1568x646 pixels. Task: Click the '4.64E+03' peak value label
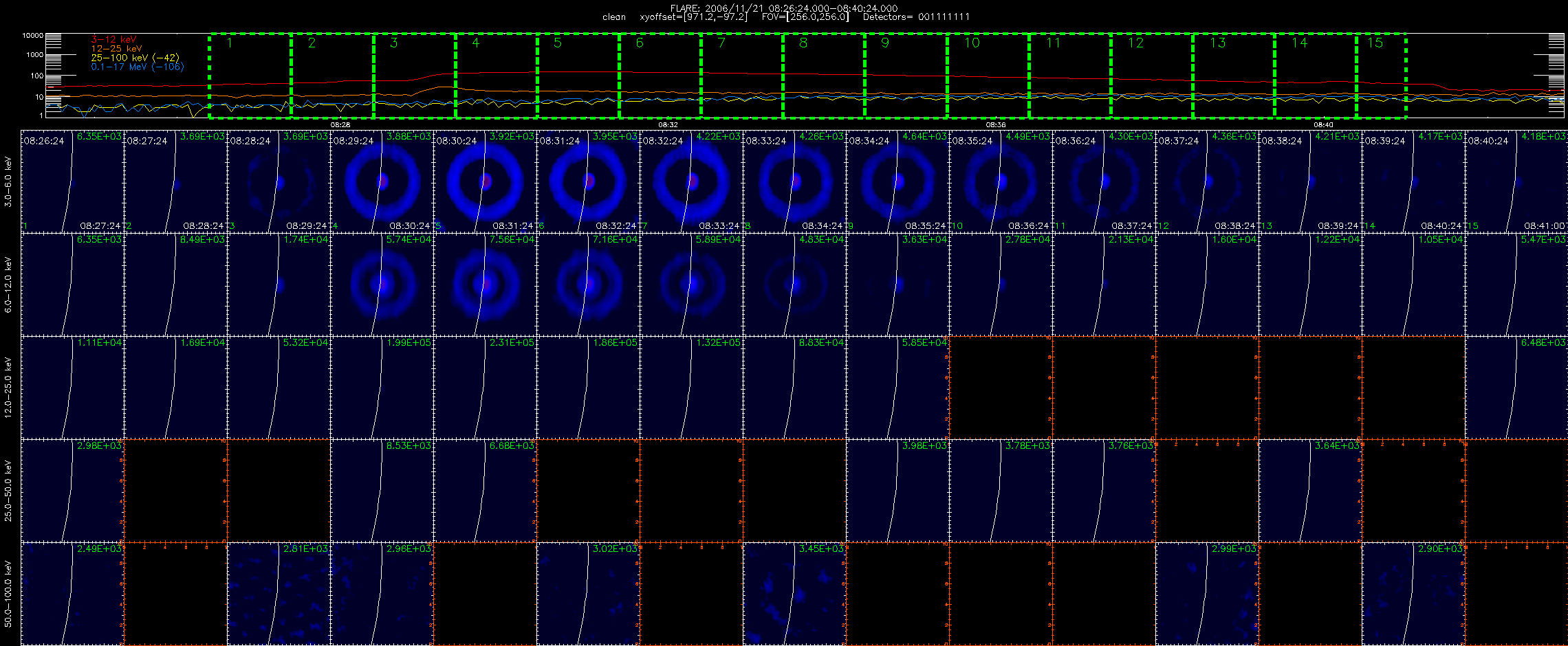click(x=924, y=137)
